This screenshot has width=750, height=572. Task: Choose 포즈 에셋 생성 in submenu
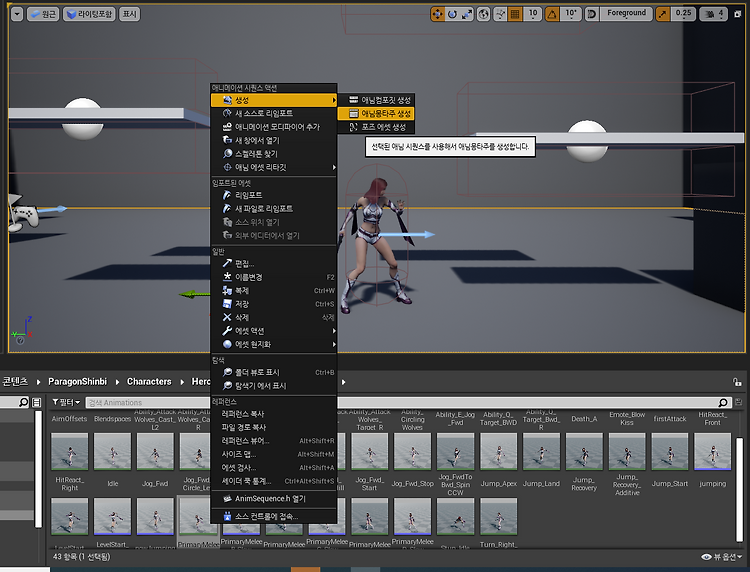tap(375, 127)
